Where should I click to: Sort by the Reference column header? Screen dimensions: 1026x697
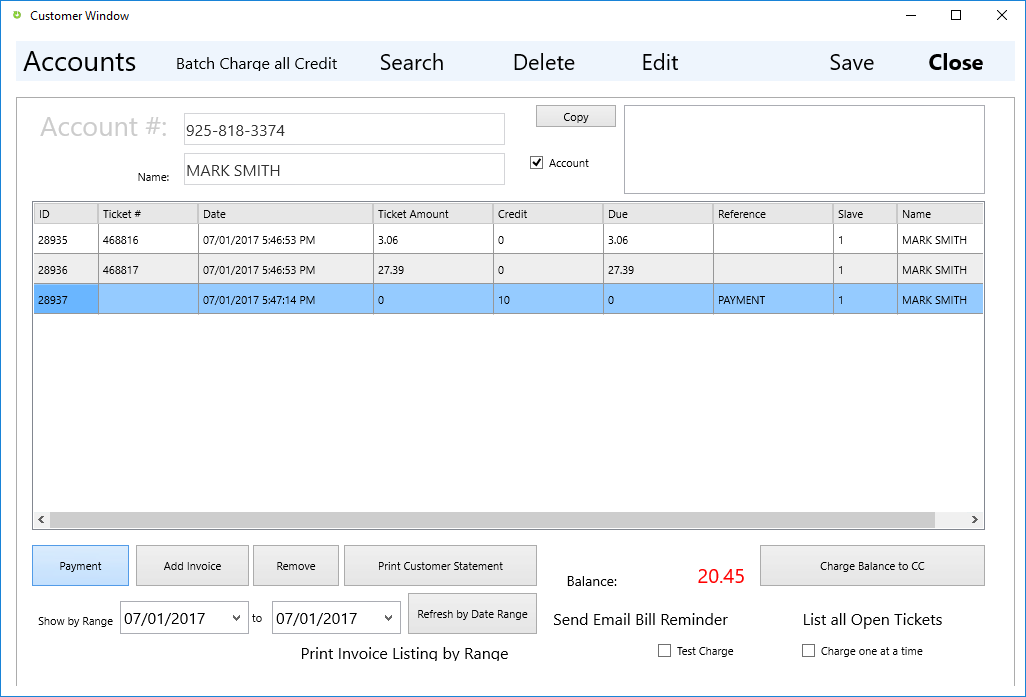(773, 214)
